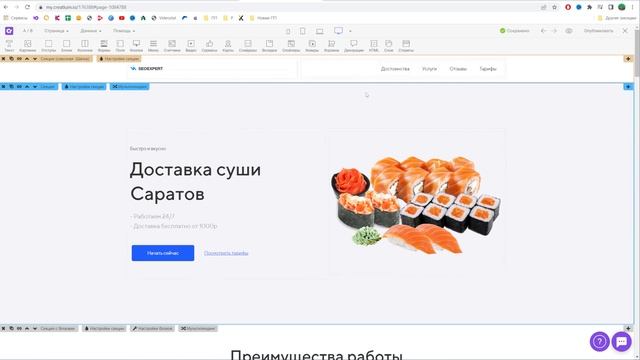Select the Счетчики counters tool
This screenshot has width=640, height=360.
(172, 45)
